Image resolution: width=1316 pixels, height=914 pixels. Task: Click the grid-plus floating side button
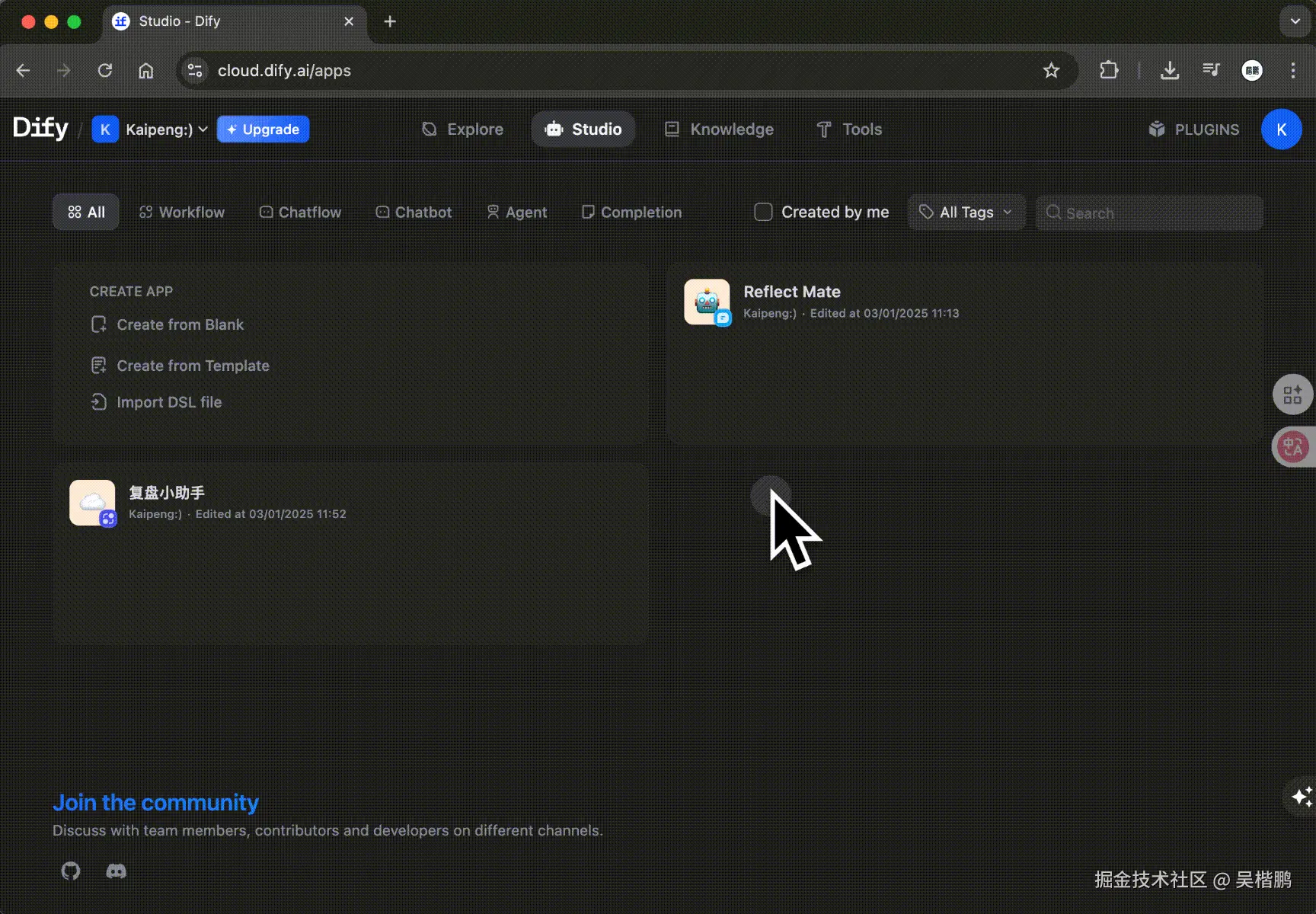pos(1292,395)
